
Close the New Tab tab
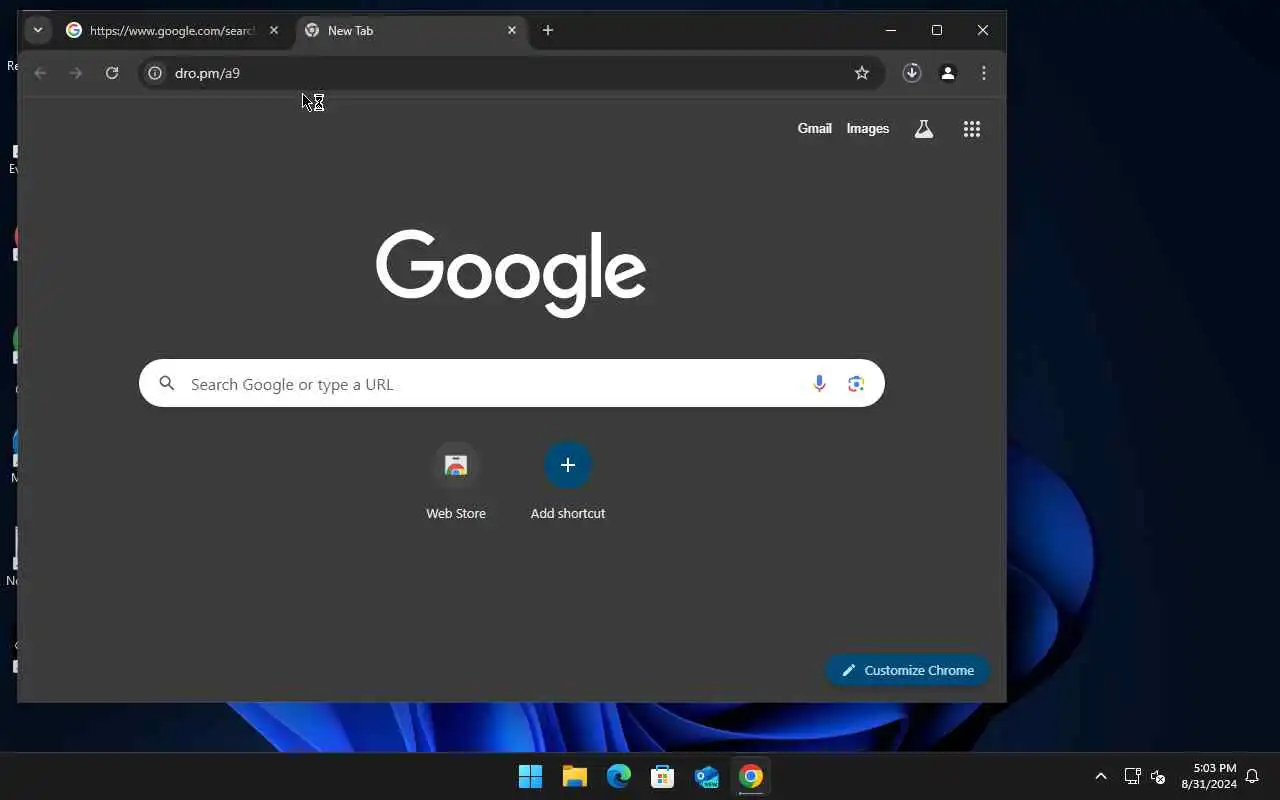tap(512, 31)
